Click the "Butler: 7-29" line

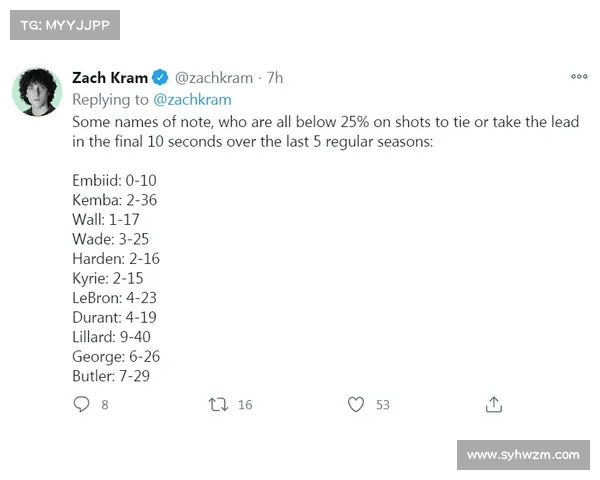111,376
